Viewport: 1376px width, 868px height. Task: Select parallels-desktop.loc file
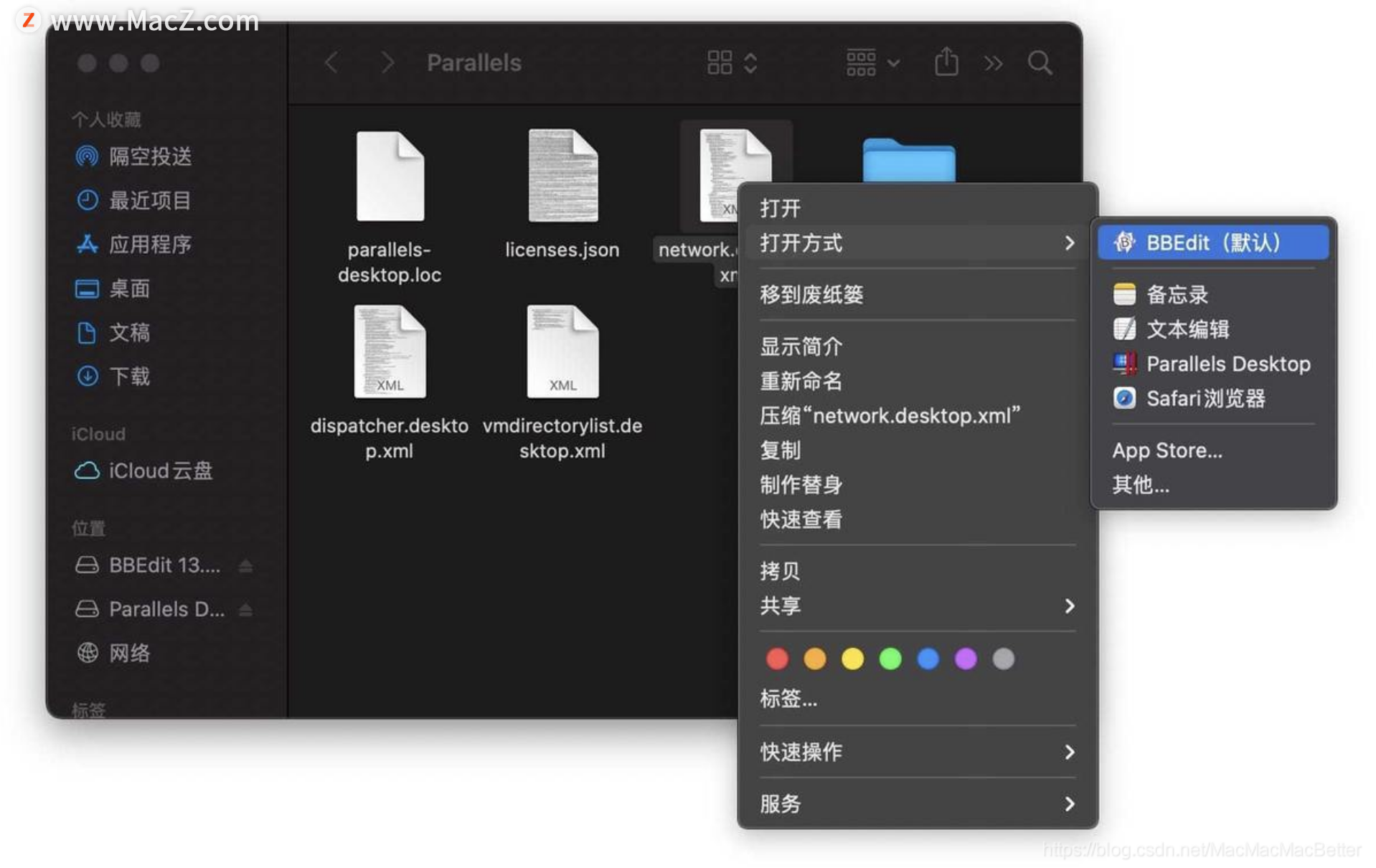390,176
